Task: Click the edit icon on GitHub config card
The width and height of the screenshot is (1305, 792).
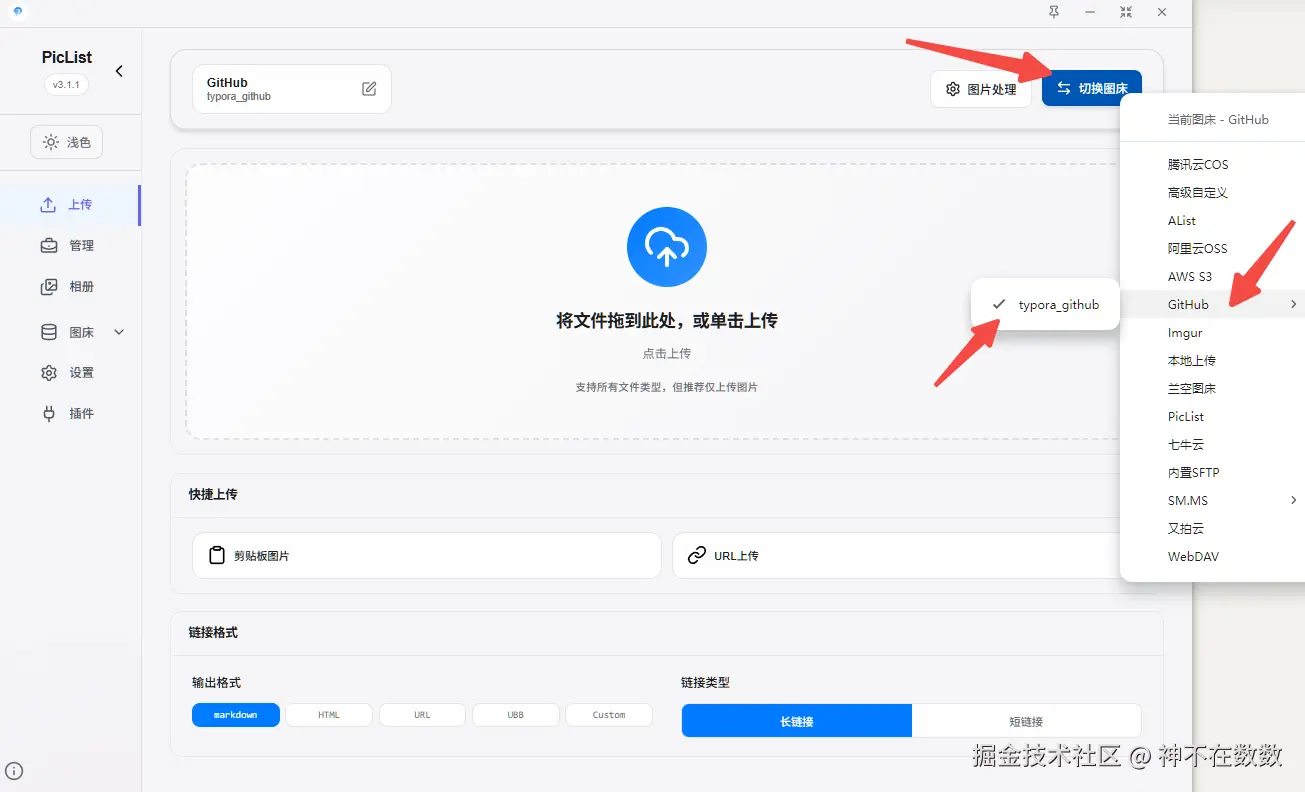Action: click(x=369, y=89)
